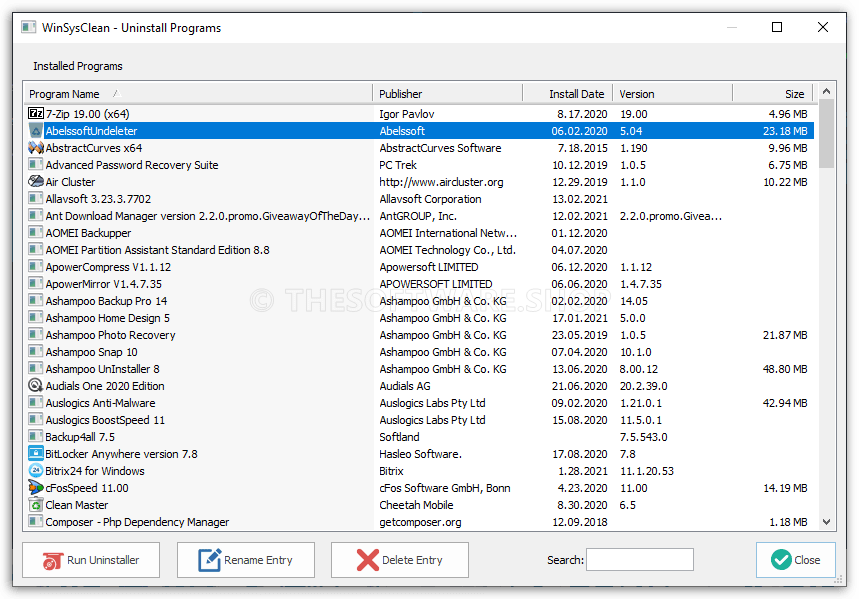Click the AOMEI Backupper row icon
The width and height of the screenshot is (859, 599).
click(36, 232)
